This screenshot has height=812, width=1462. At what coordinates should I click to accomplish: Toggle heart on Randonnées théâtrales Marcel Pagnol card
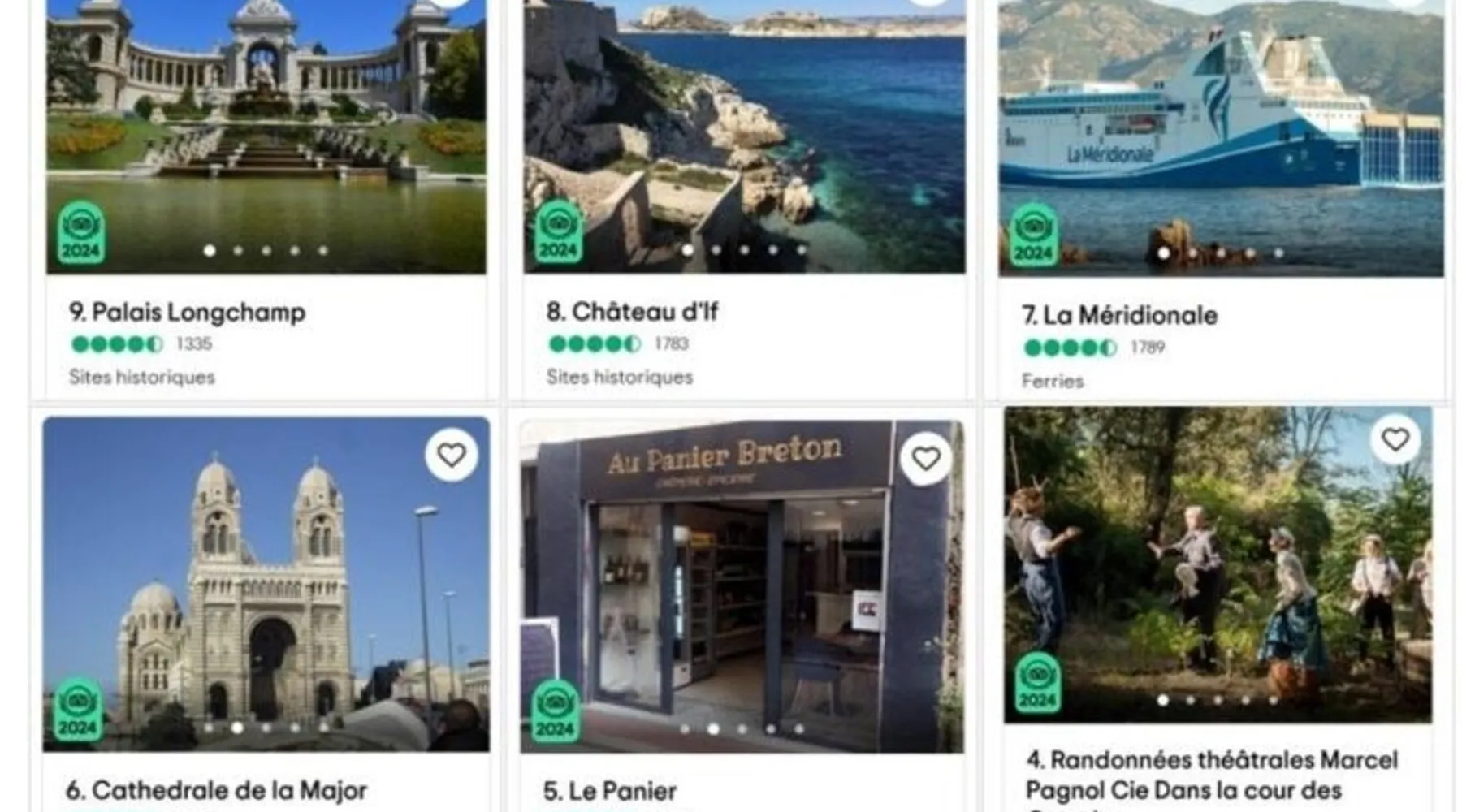[x=1395, y=439]
